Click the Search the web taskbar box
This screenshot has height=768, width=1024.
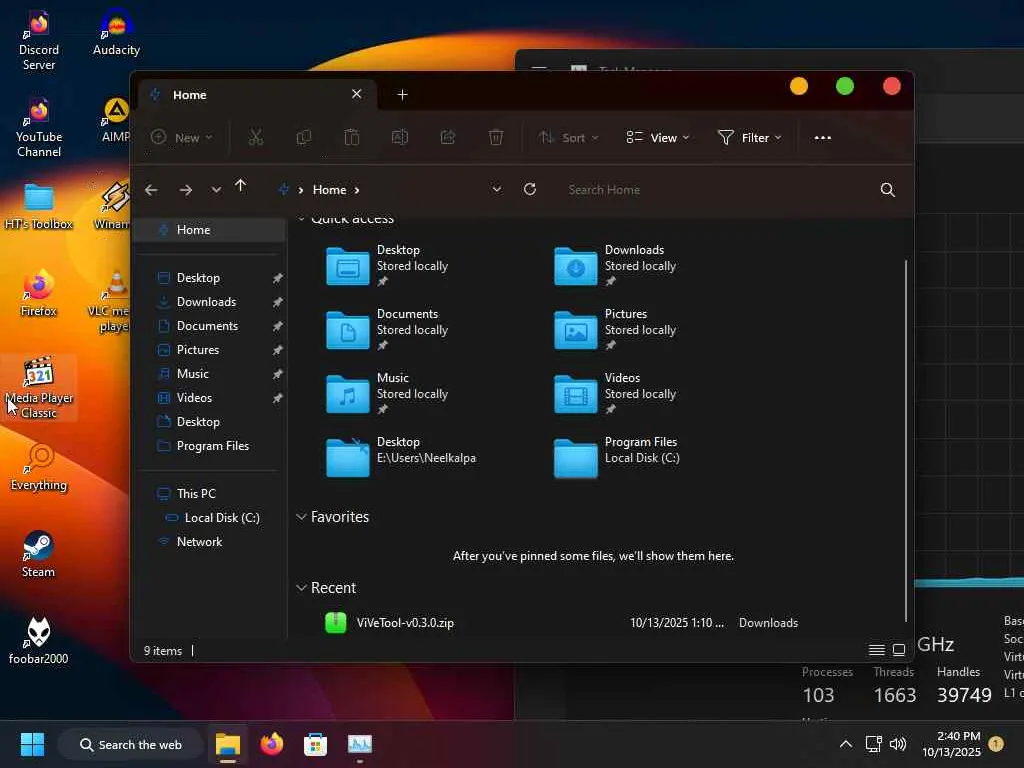point(131,744)
